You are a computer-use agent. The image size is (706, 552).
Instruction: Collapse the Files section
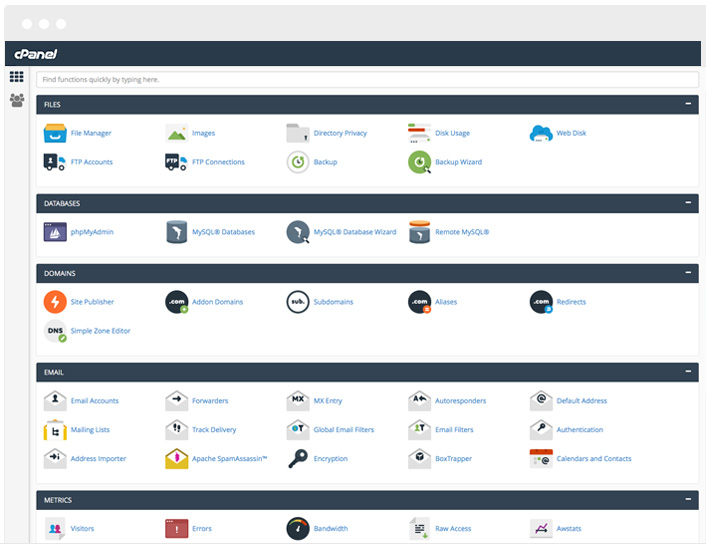(687, 104)
